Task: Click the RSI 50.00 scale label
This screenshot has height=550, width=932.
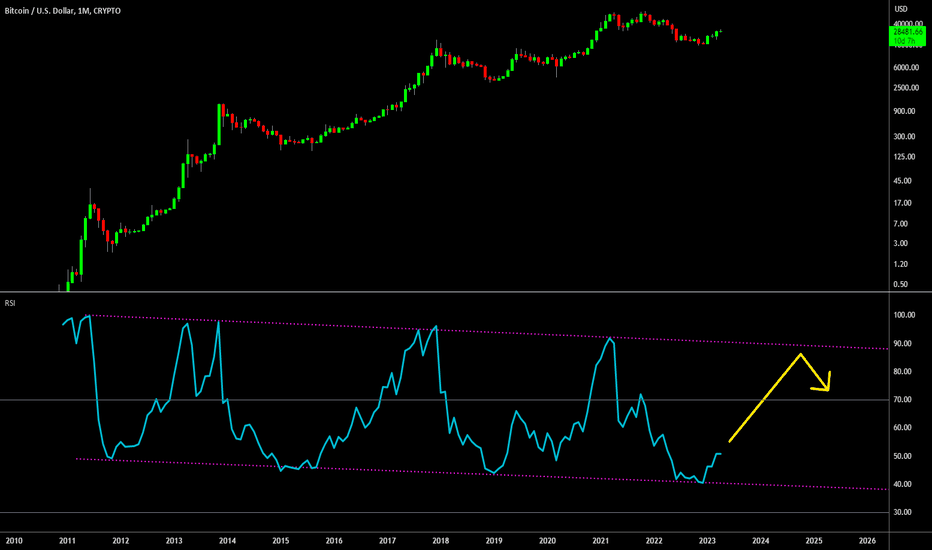Action: [903, 456]
